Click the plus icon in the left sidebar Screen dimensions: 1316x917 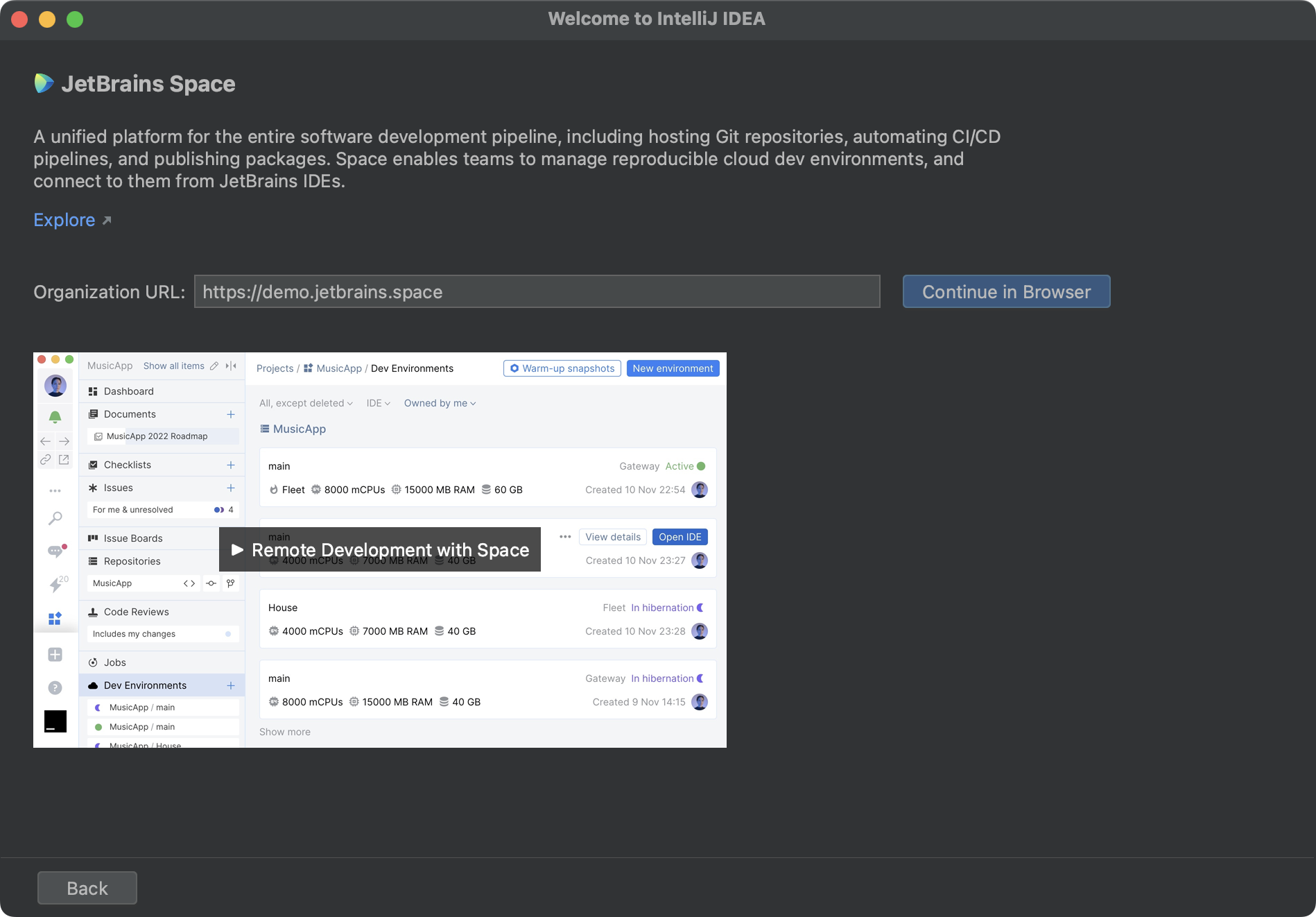pos(55,654)
